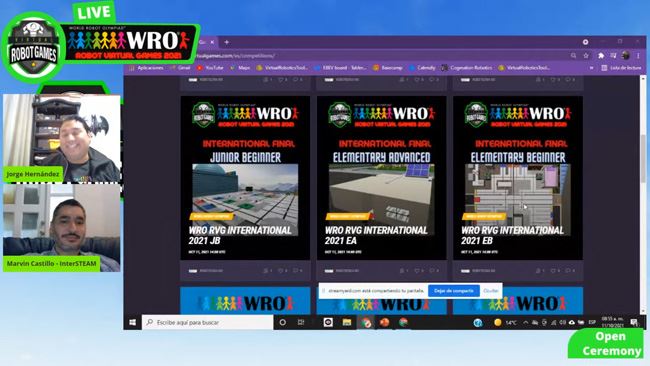Open the Cortana circle icon
This screenshot has height=366, width=650.
[x=283, y=322]
